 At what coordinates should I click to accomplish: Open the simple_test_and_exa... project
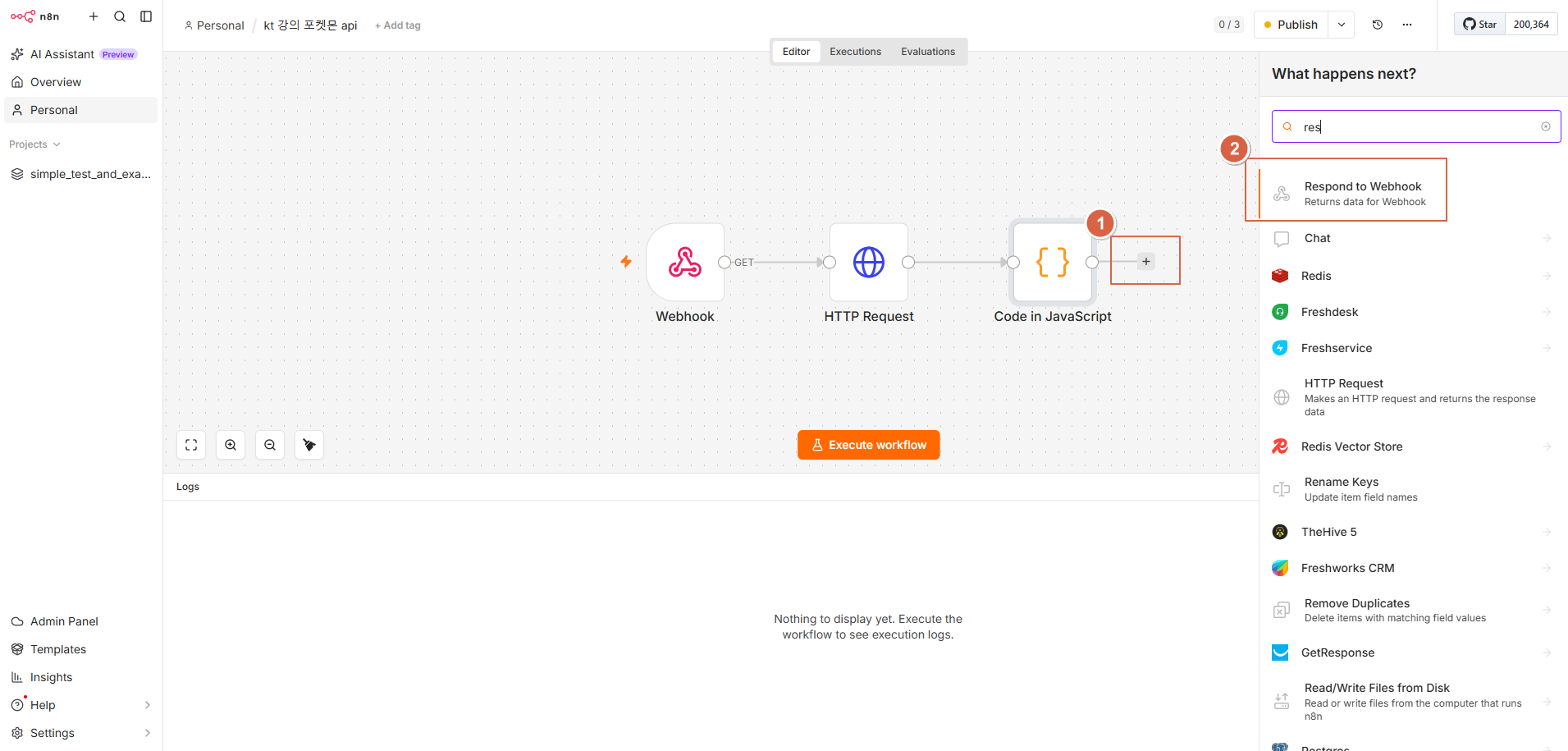click(x=80, y=174)
